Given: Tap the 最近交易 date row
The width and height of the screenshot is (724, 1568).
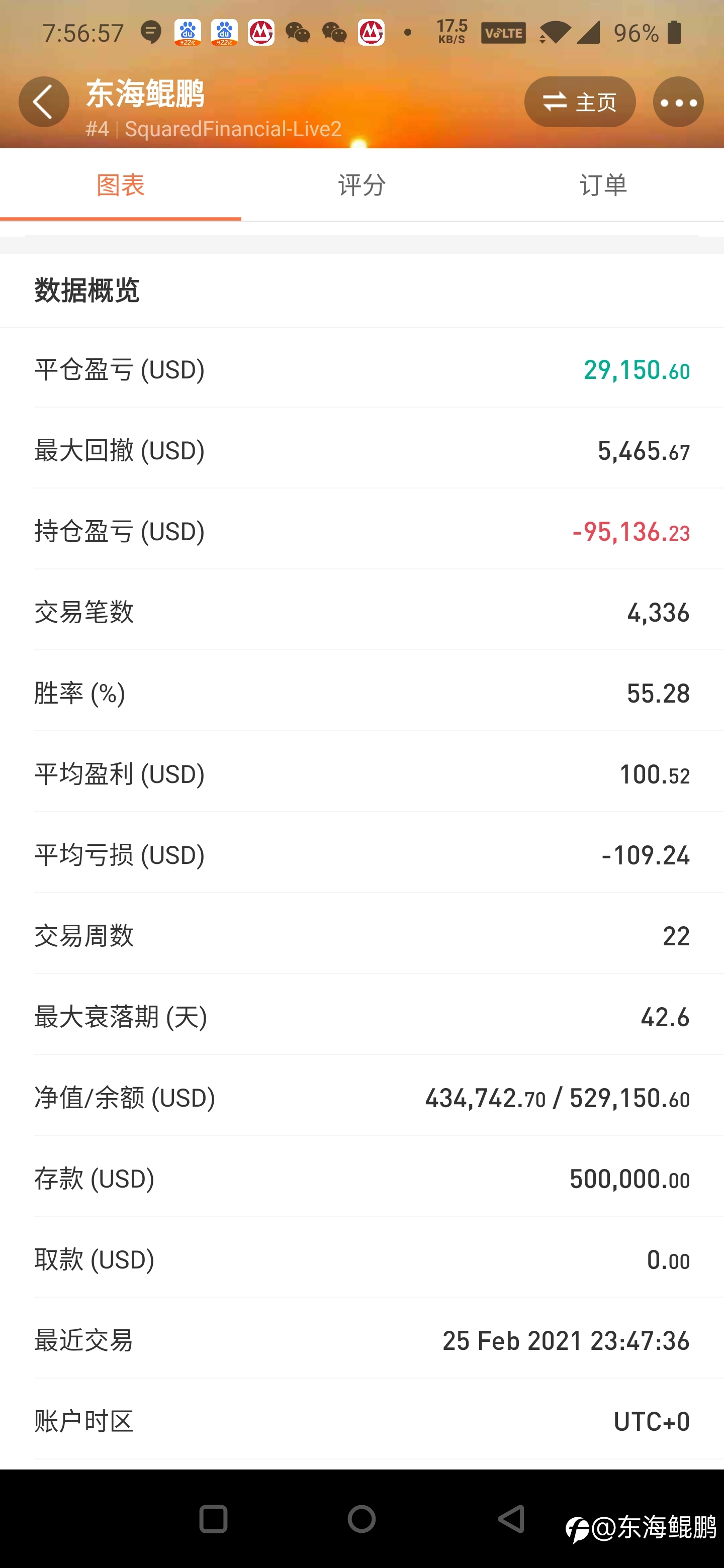Looking at the screenshot, I should [361, 1340].
